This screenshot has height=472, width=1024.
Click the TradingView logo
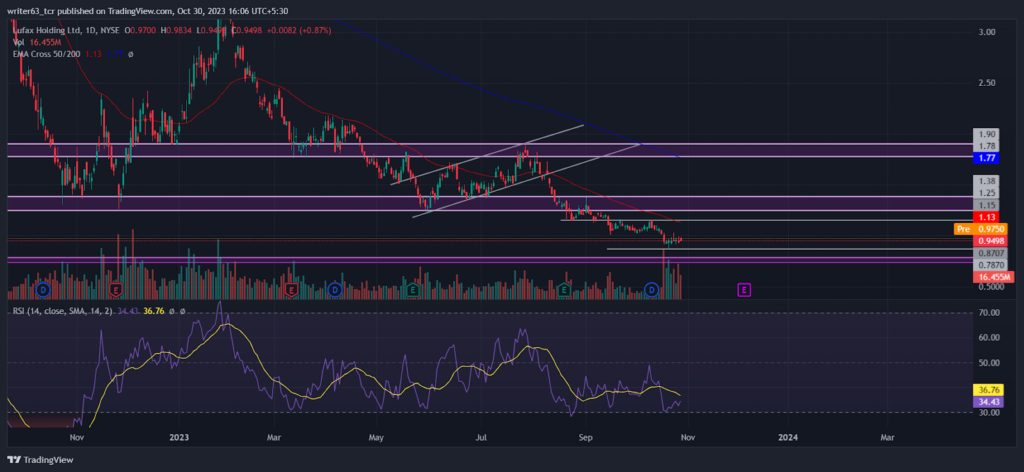click(42, 460)
